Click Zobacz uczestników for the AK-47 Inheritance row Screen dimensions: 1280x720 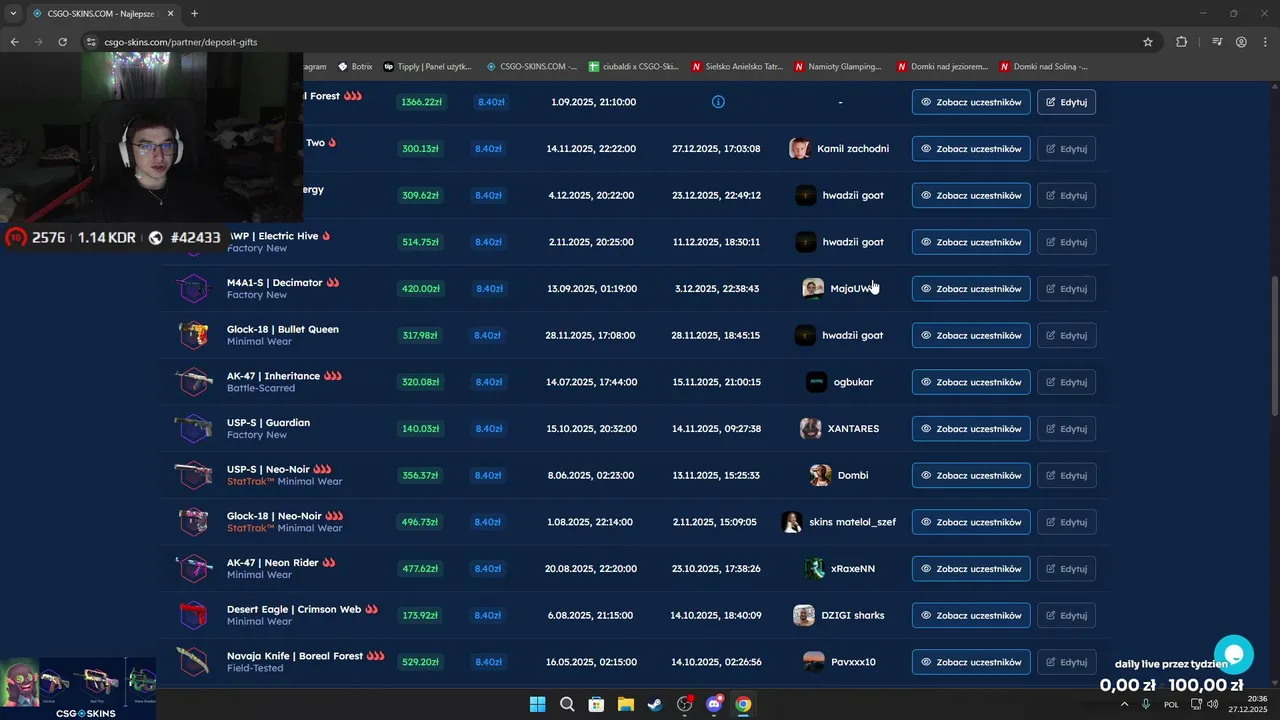tap(971, 382)
